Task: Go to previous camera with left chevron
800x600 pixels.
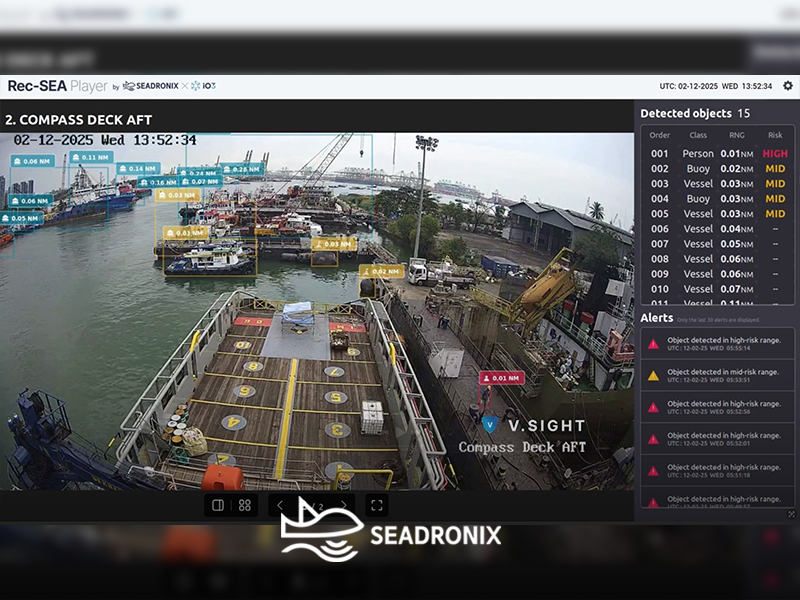Action: [x=280, y=505]
